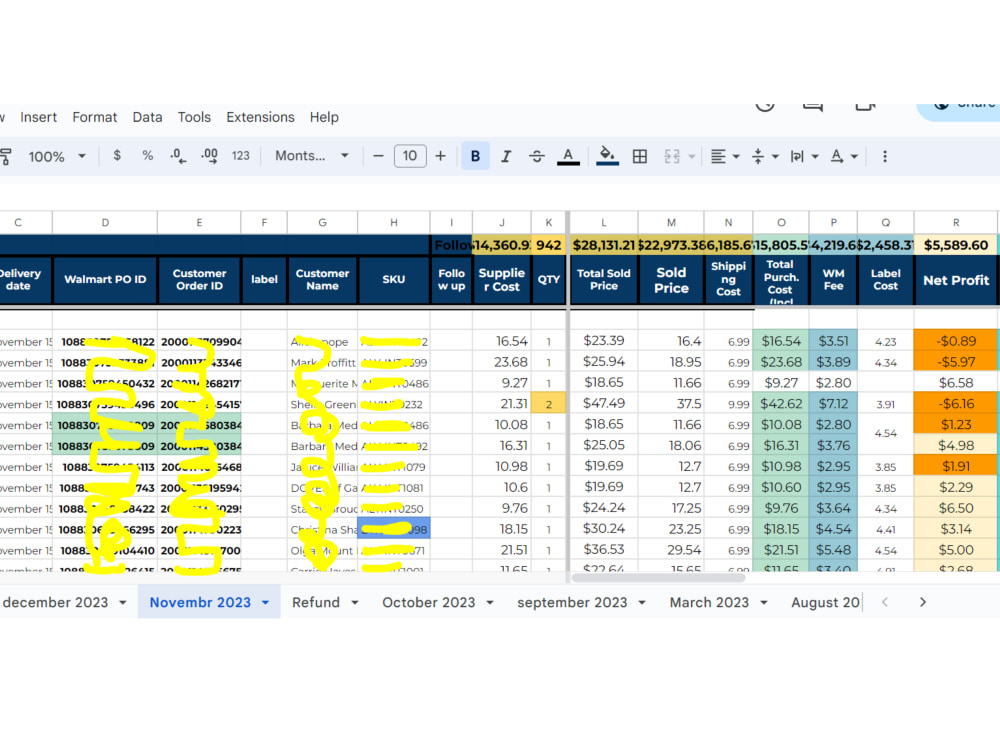Click the yellow QTY cell showing 2
Viewport: 1000px width, 750px height.
click(548, 404)
